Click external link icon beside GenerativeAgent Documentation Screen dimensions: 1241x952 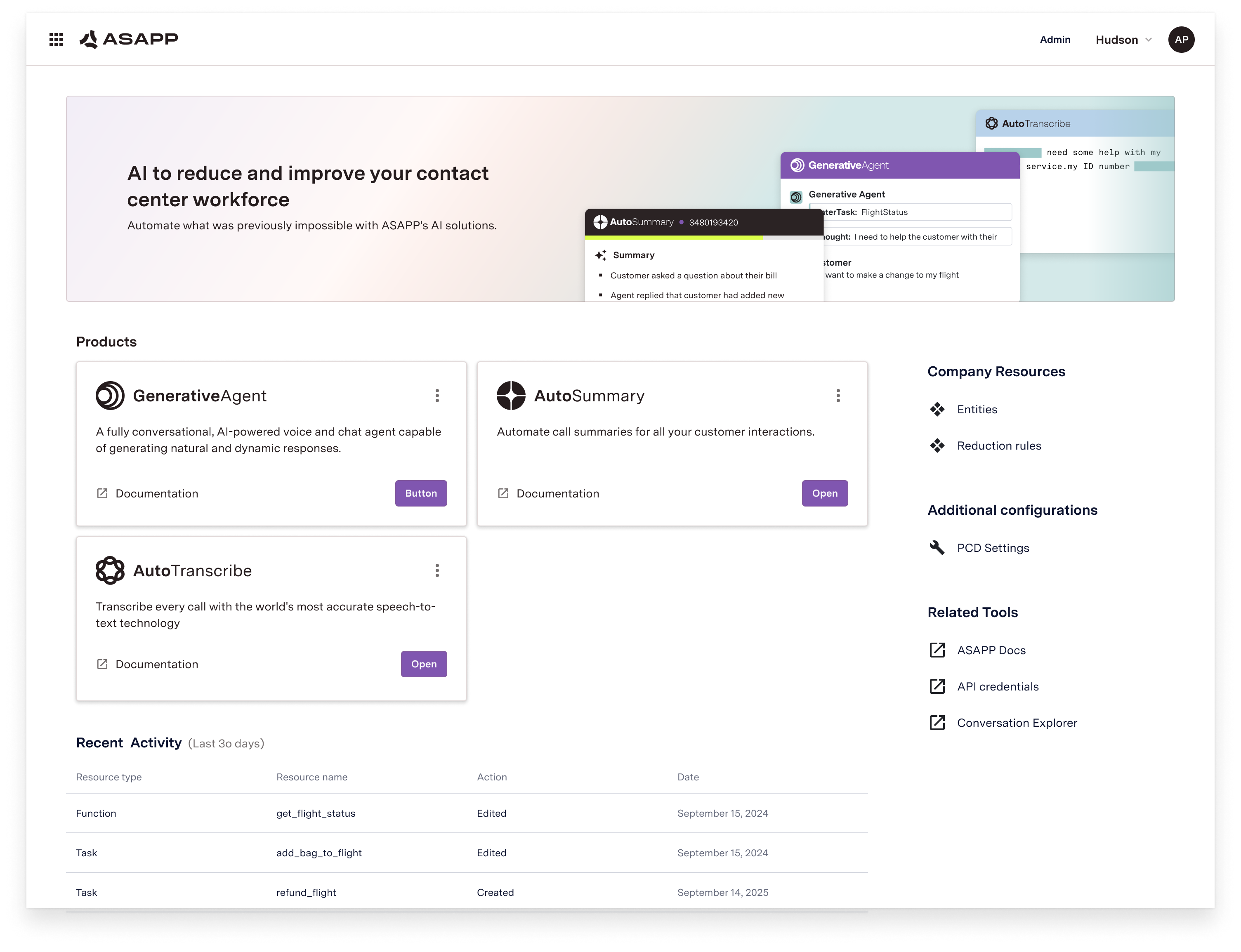tap(102, 494)
